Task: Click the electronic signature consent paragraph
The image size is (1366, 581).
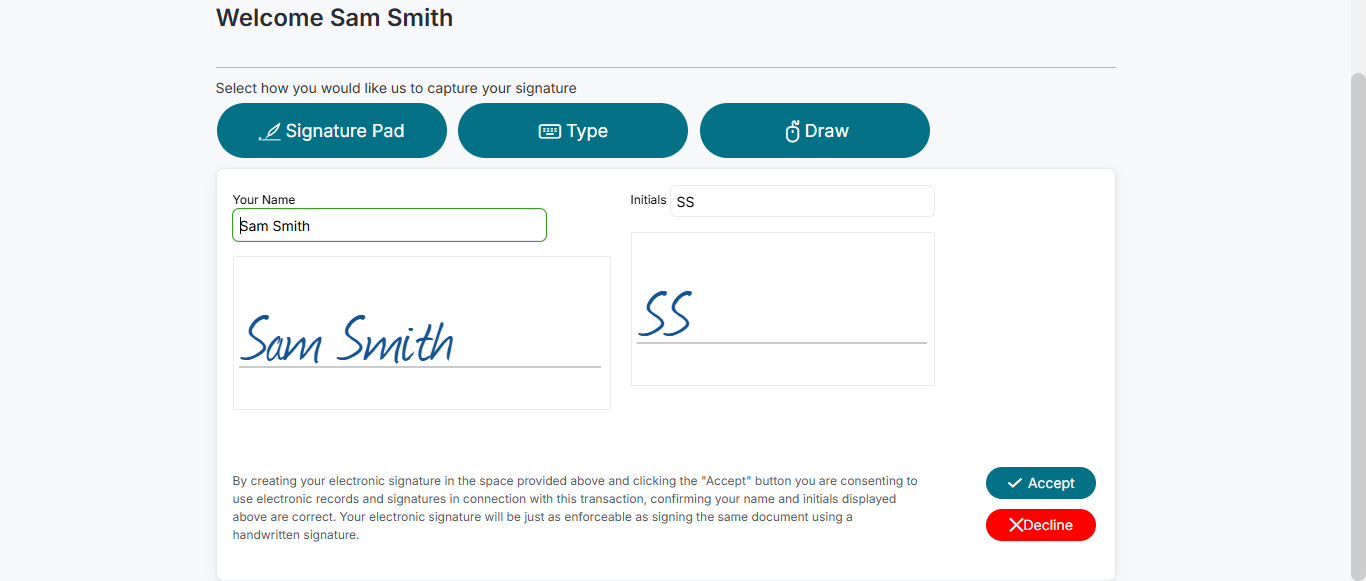Action: coord(574,508)
